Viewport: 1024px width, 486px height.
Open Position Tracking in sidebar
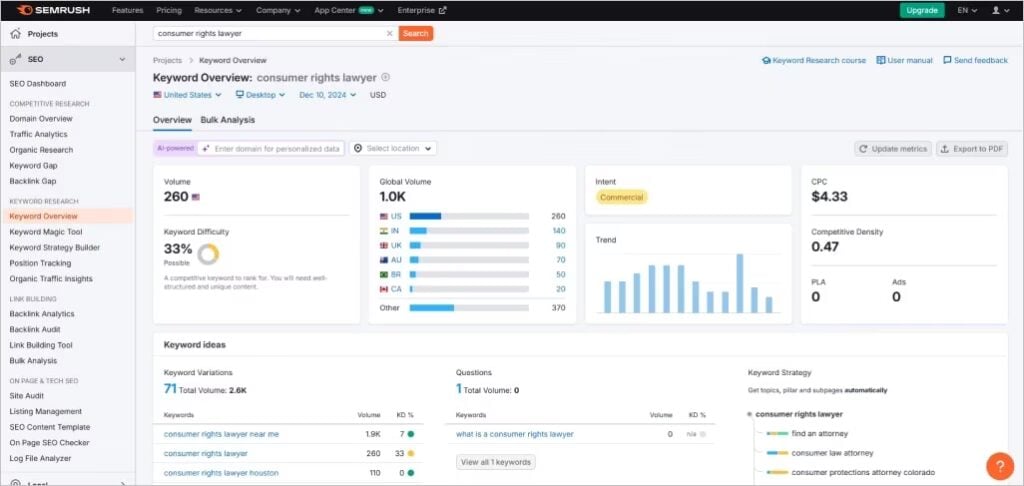(x=40, y=263)
